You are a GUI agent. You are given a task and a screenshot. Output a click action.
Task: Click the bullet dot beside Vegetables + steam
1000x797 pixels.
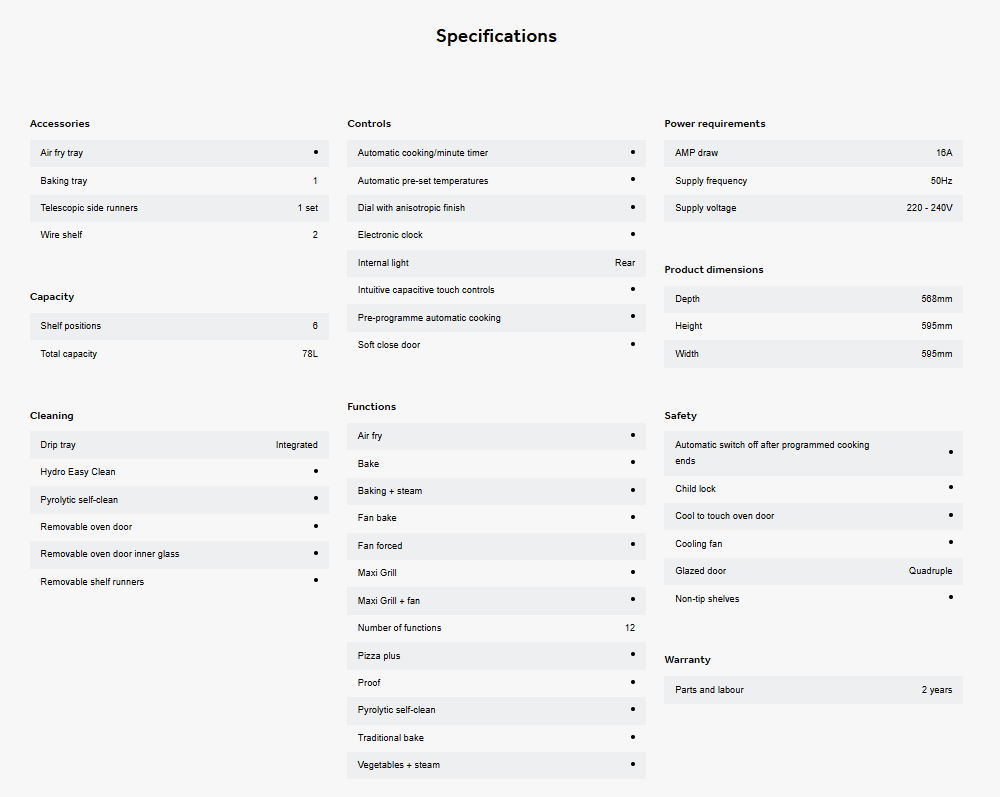pos(633,764)
